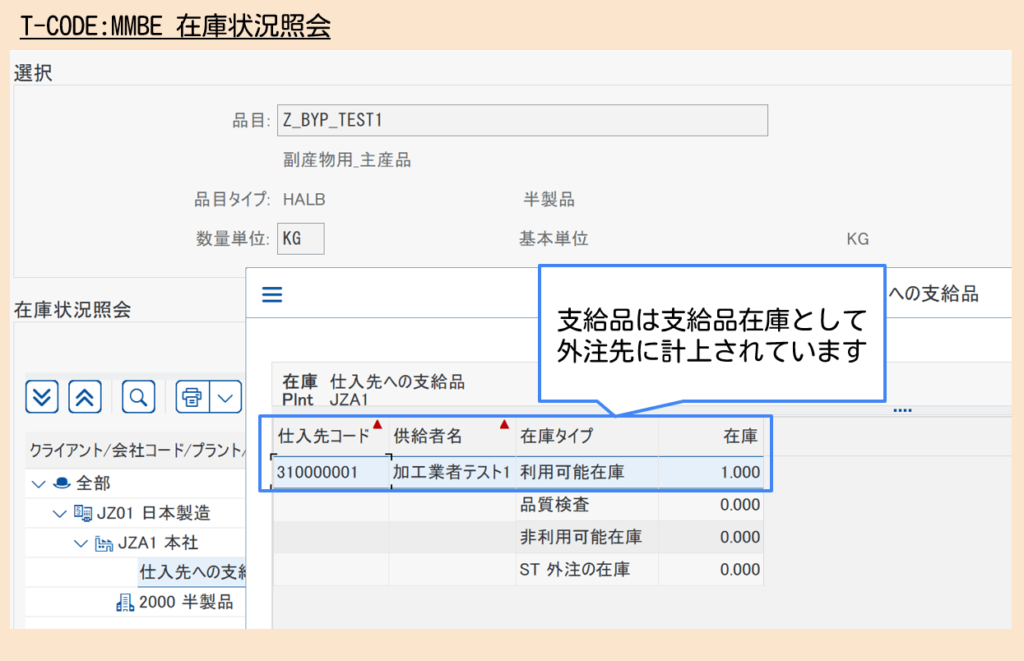Collapse the JZA1 本社 node chevron
This screenshot has width=1024, height=661.
pos(79,543)
